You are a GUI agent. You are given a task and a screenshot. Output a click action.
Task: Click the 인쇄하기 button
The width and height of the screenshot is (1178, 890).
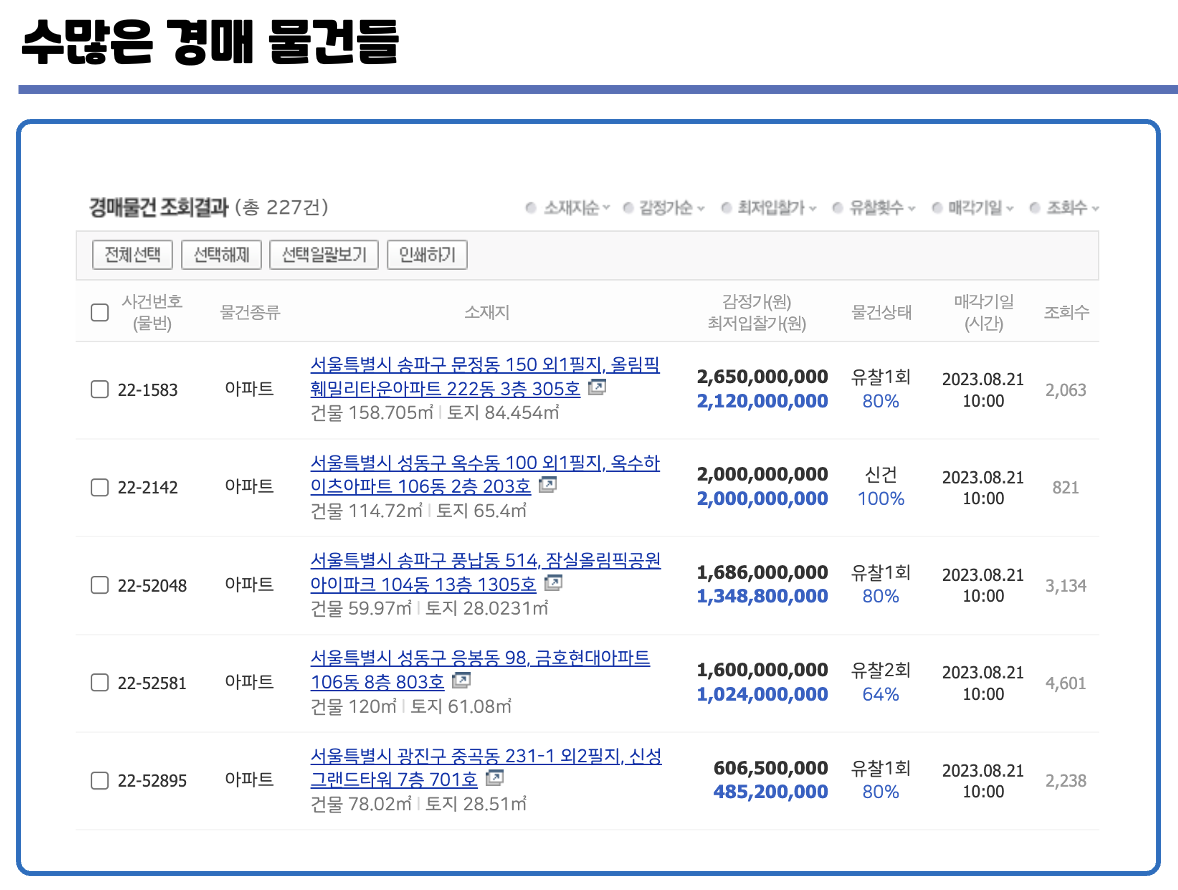click(x=427, y=254)
